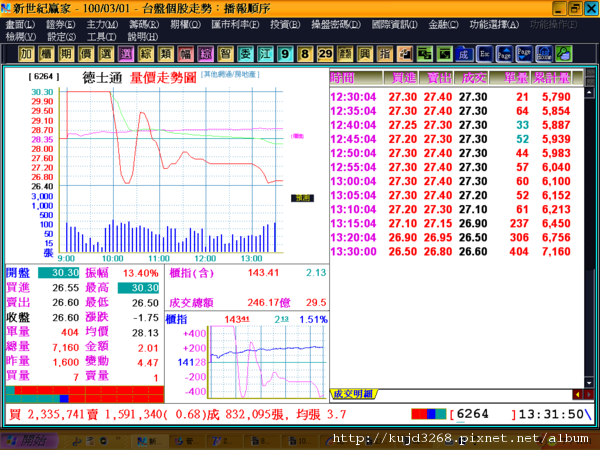Click the 額 toolbar icon

click(345, 54)
